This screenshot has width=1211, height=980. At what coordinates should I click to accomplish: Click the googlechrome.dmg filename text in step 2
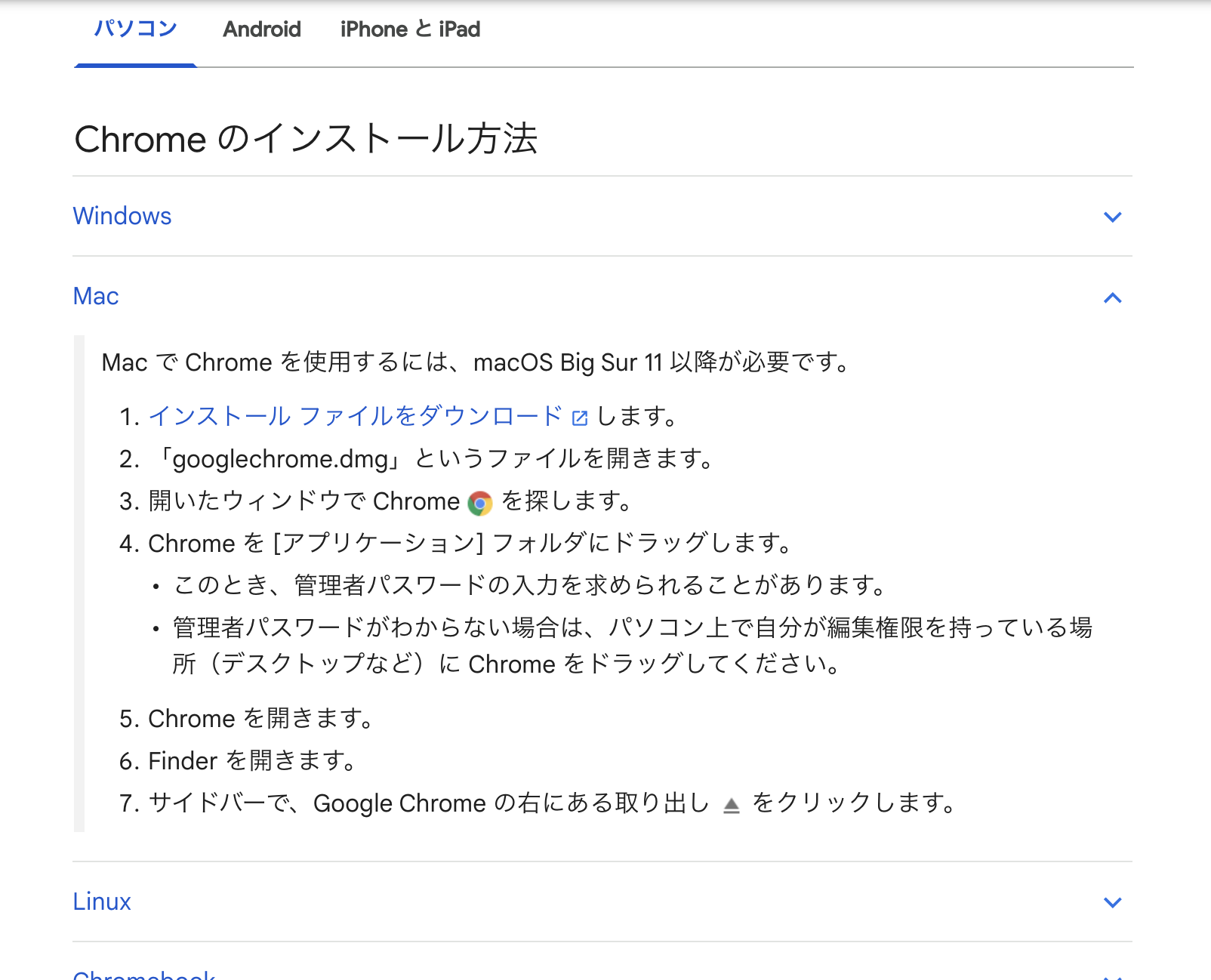pos(280,459)
